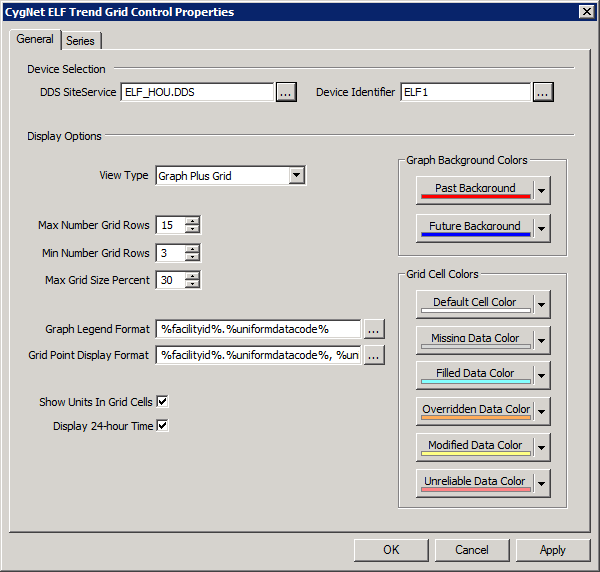600x572 pixels.
Task: Click the Overridden Data Color button
Action: click(475, 411)
